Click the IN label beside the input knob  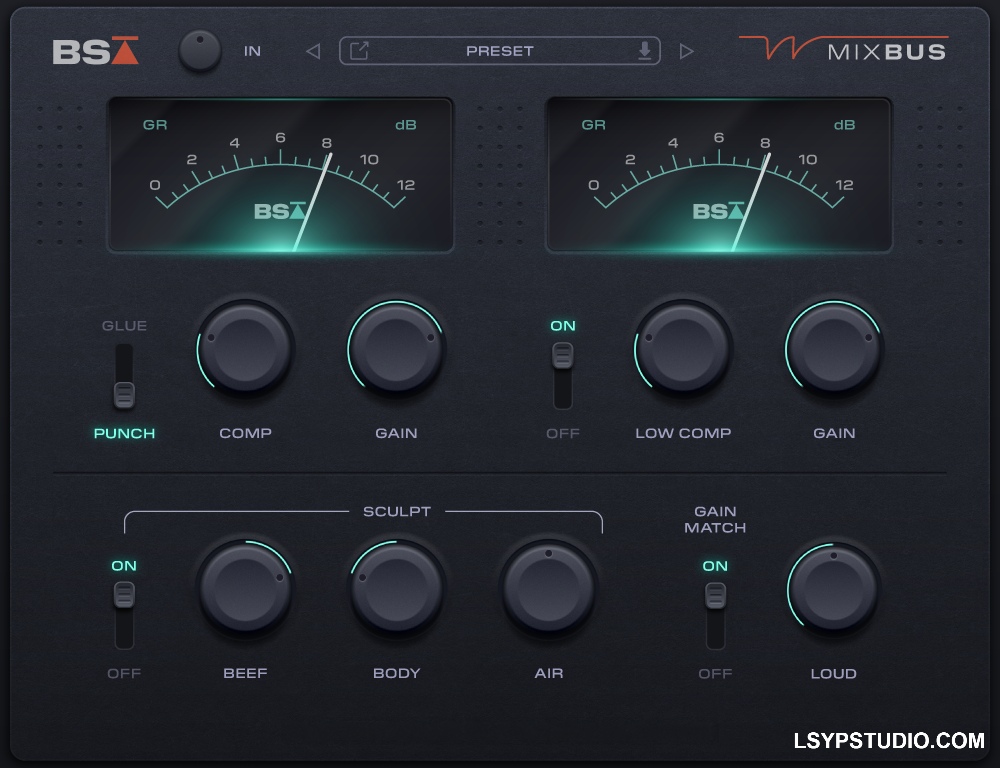pos(253,51)
